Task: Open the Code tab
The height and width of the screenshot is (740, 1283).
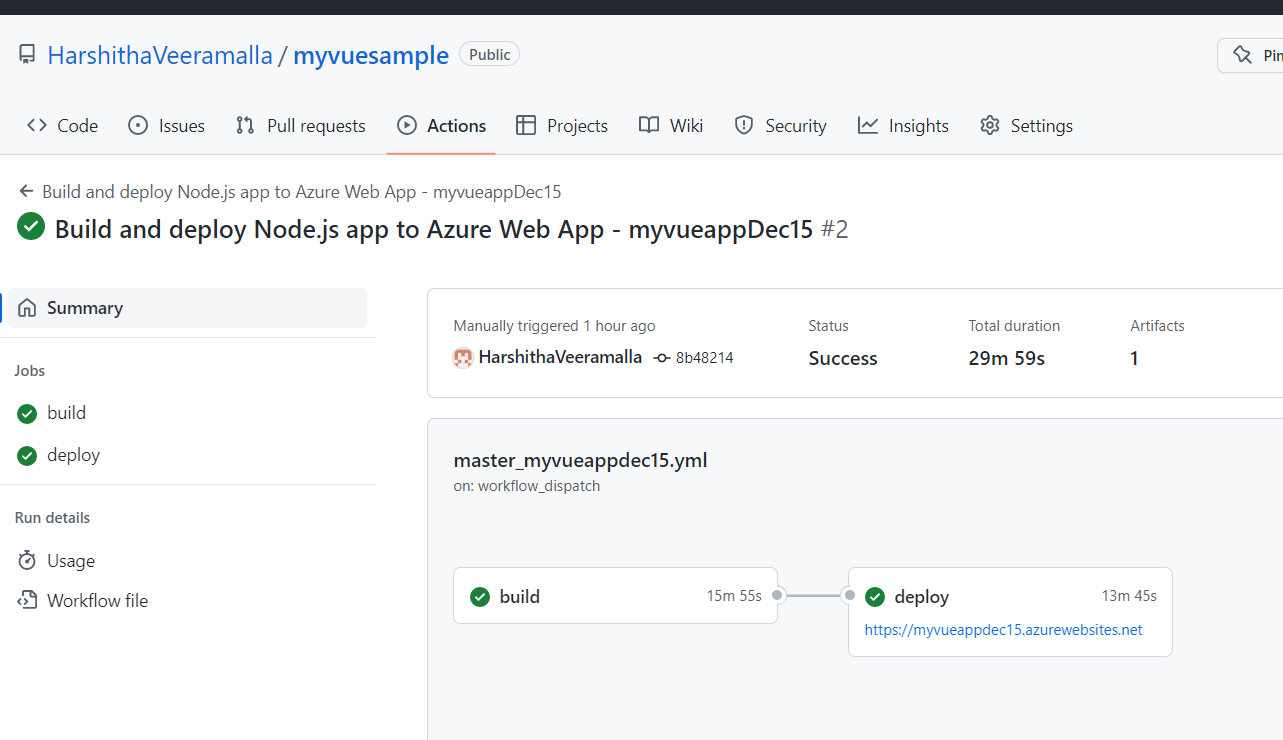Action: tap(62, 125)
